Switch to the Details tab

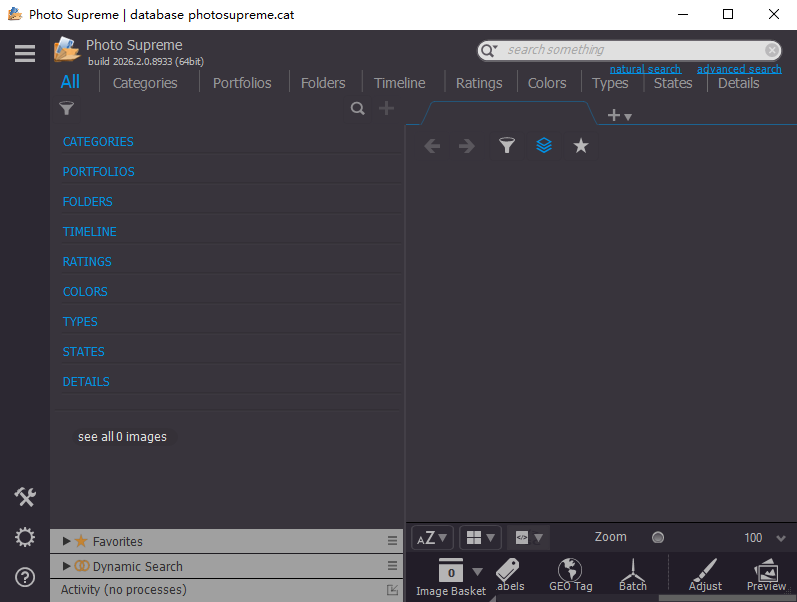pyautogui.click(x=739, y=83)
